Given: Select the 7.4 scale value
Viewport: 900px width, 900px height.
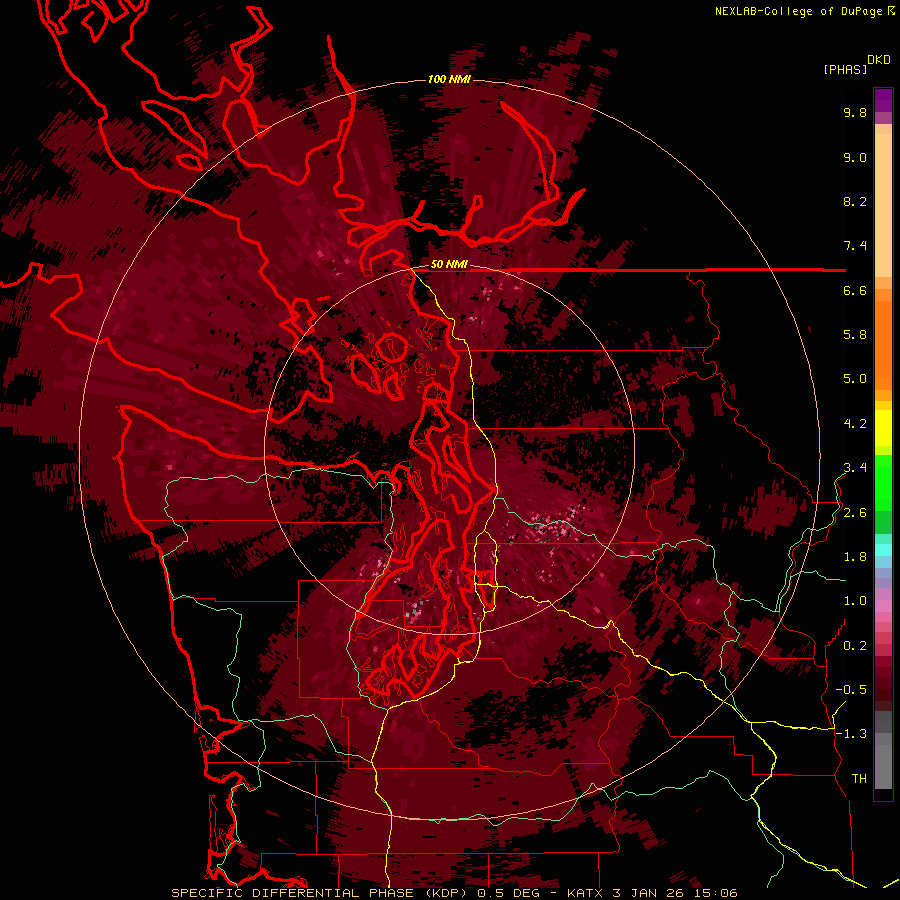Looking at the screenshot, I should 855,246.
